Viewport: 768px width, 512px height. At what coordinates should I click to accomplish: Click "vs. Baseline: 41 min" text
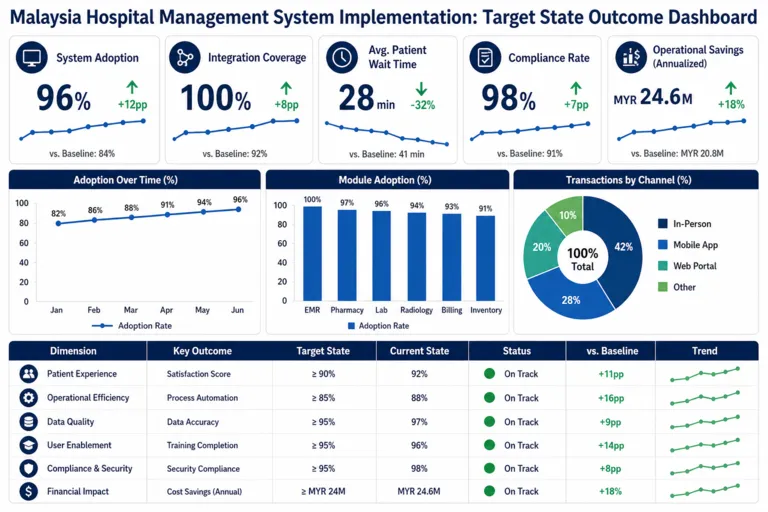click(387, 154)
